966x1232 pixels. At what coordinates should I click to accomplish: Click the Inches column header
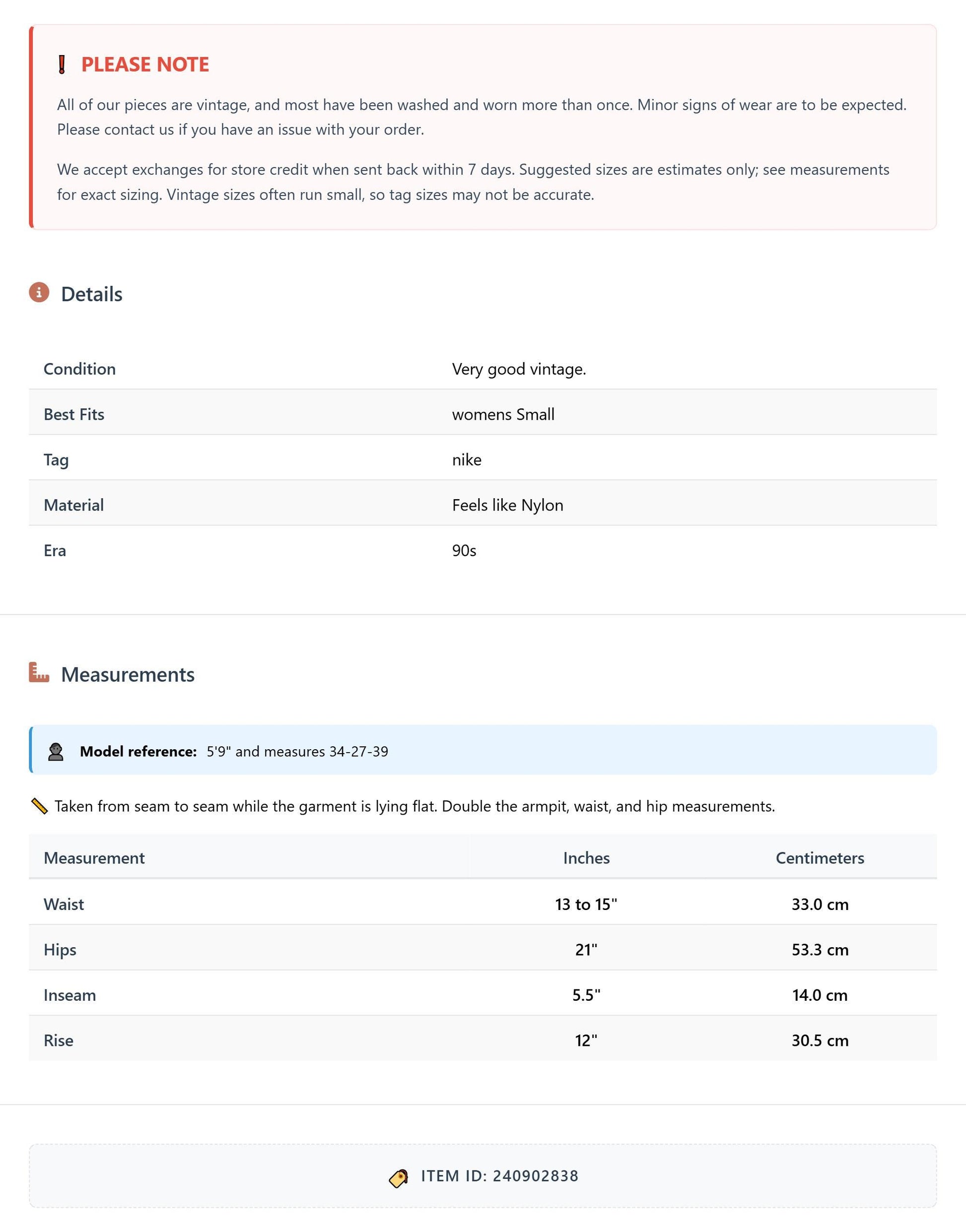coord(587,858)
